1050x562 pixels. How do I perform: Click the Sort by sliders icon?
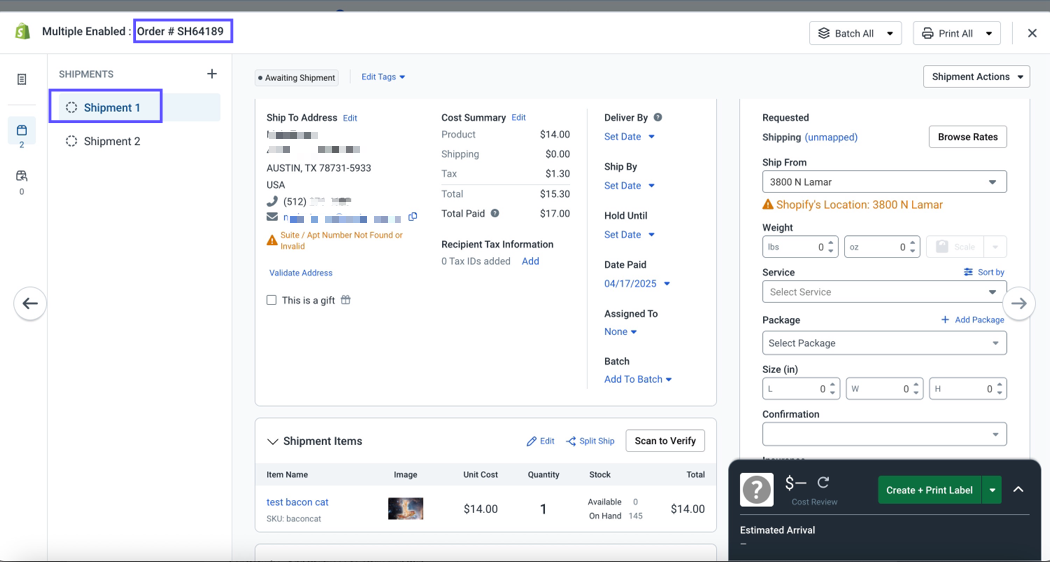coord(968,272)
